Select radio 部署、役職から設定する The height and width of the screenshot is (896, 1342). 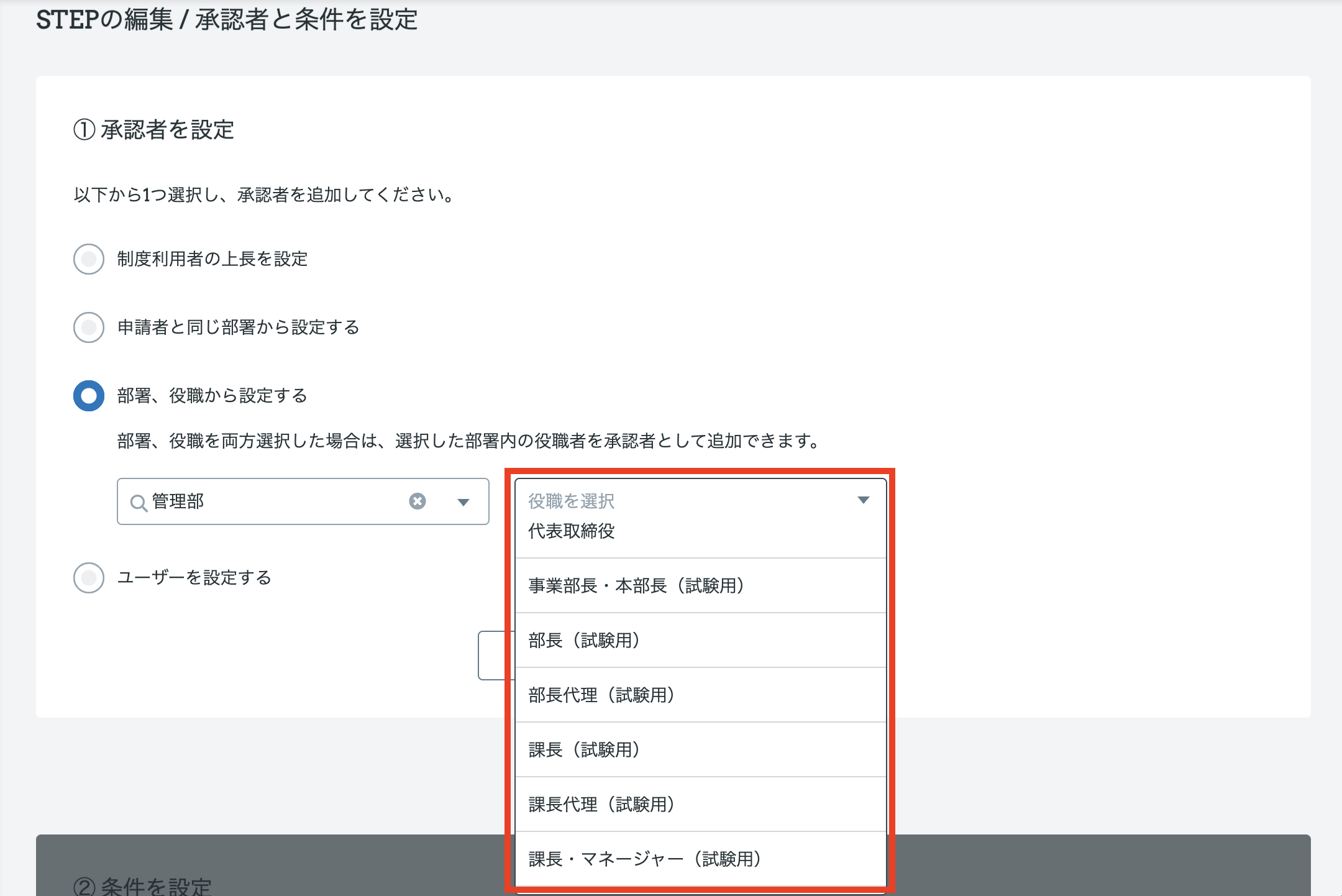pos(89,396)
